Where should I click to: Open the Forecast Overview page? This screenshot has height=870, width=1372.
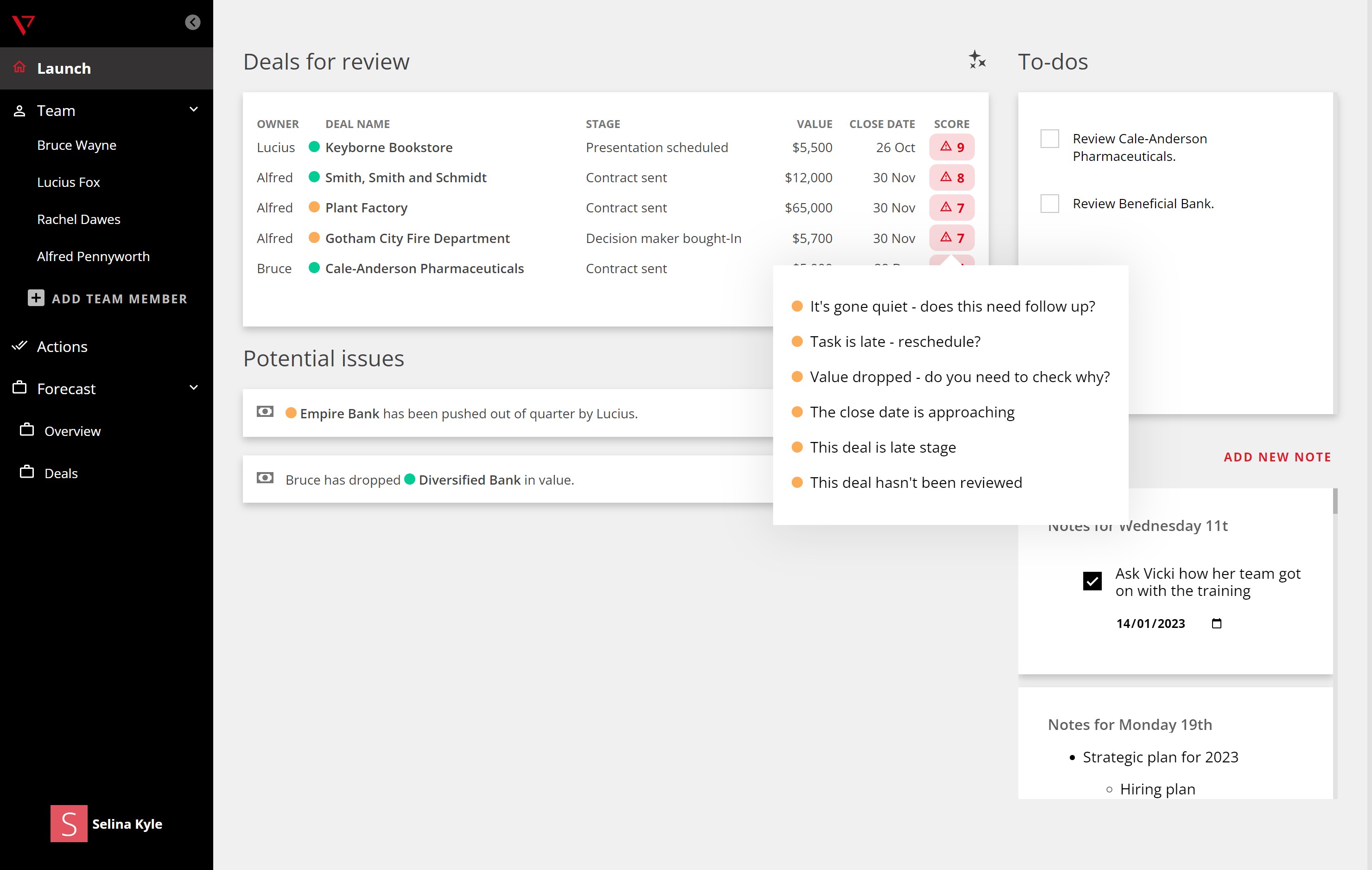72,431
